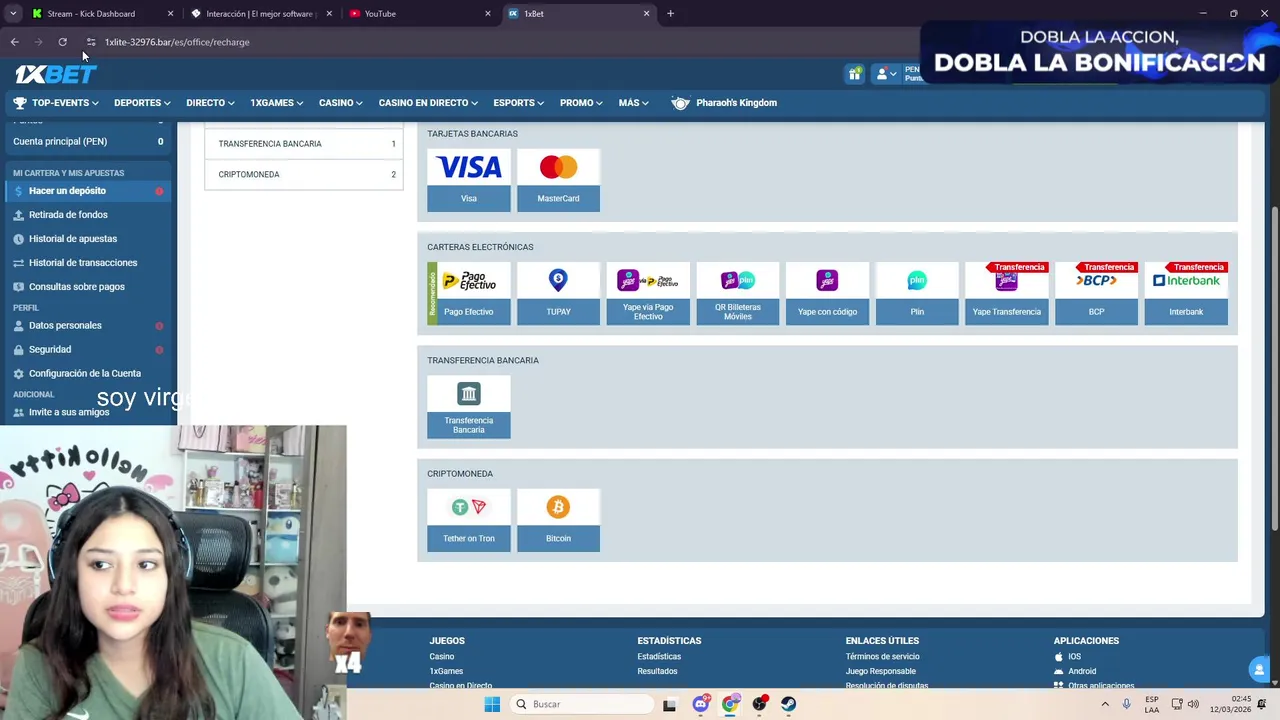Image resolution: width=1280 pixels, height=720 pixels.
Task: Click the Pharaoh's Kingdom promo icon
Action: tap(680, 103)
